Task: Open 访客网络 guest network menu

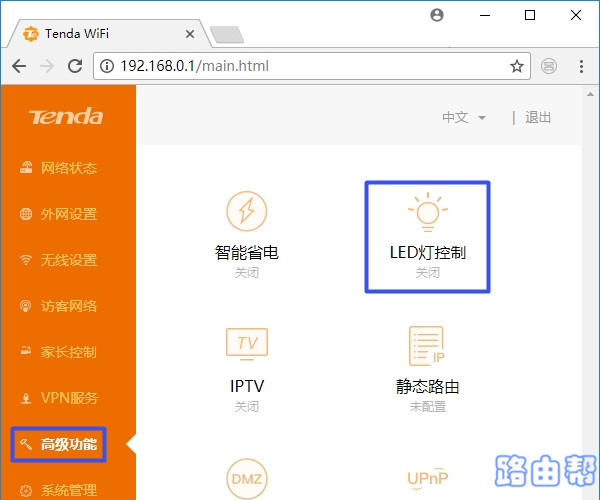Action: tap(68, 306)
